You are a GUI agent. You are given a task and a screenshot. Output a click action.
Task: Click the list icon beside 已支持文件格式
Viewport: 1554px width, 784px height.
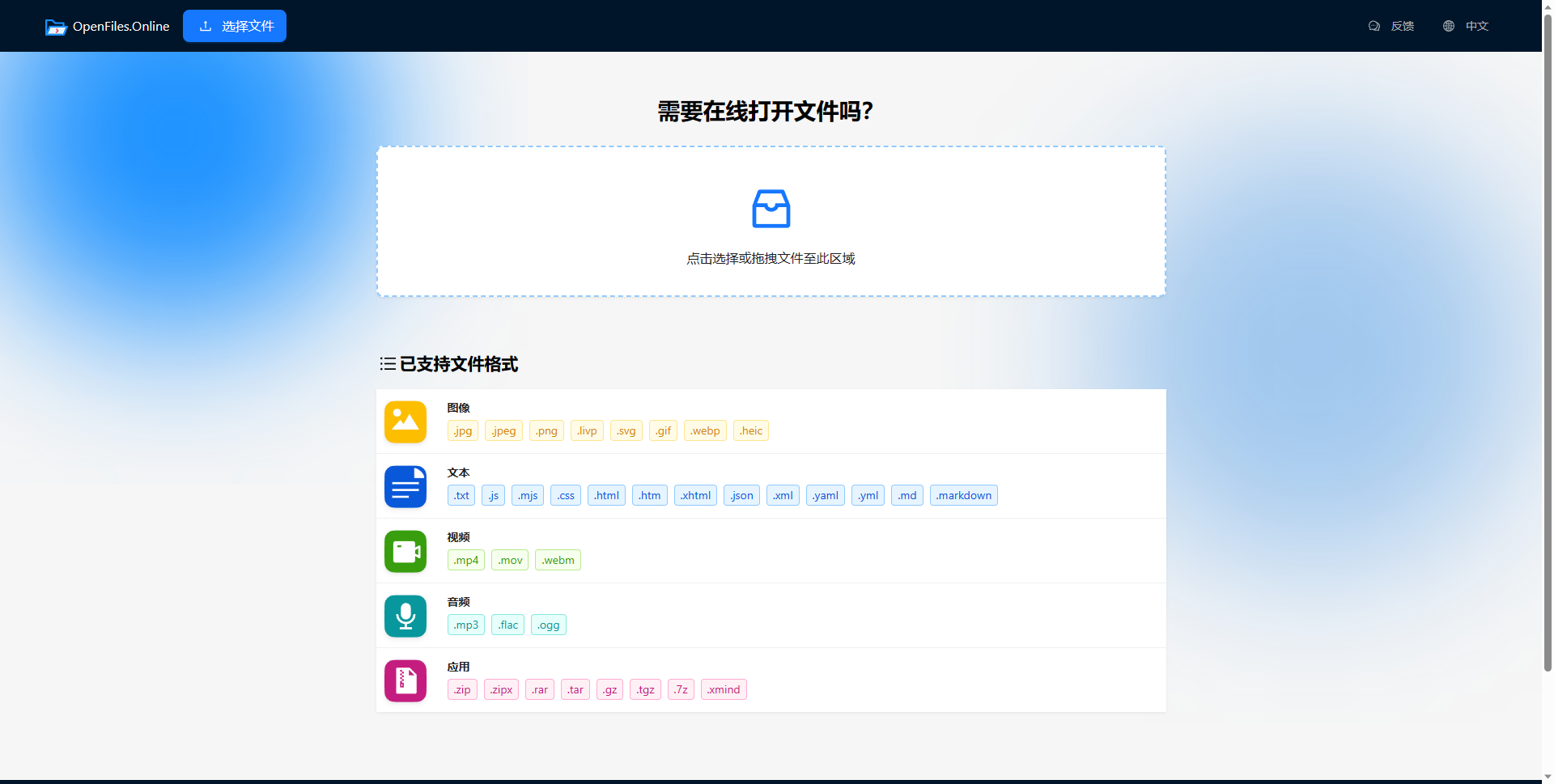388,364
